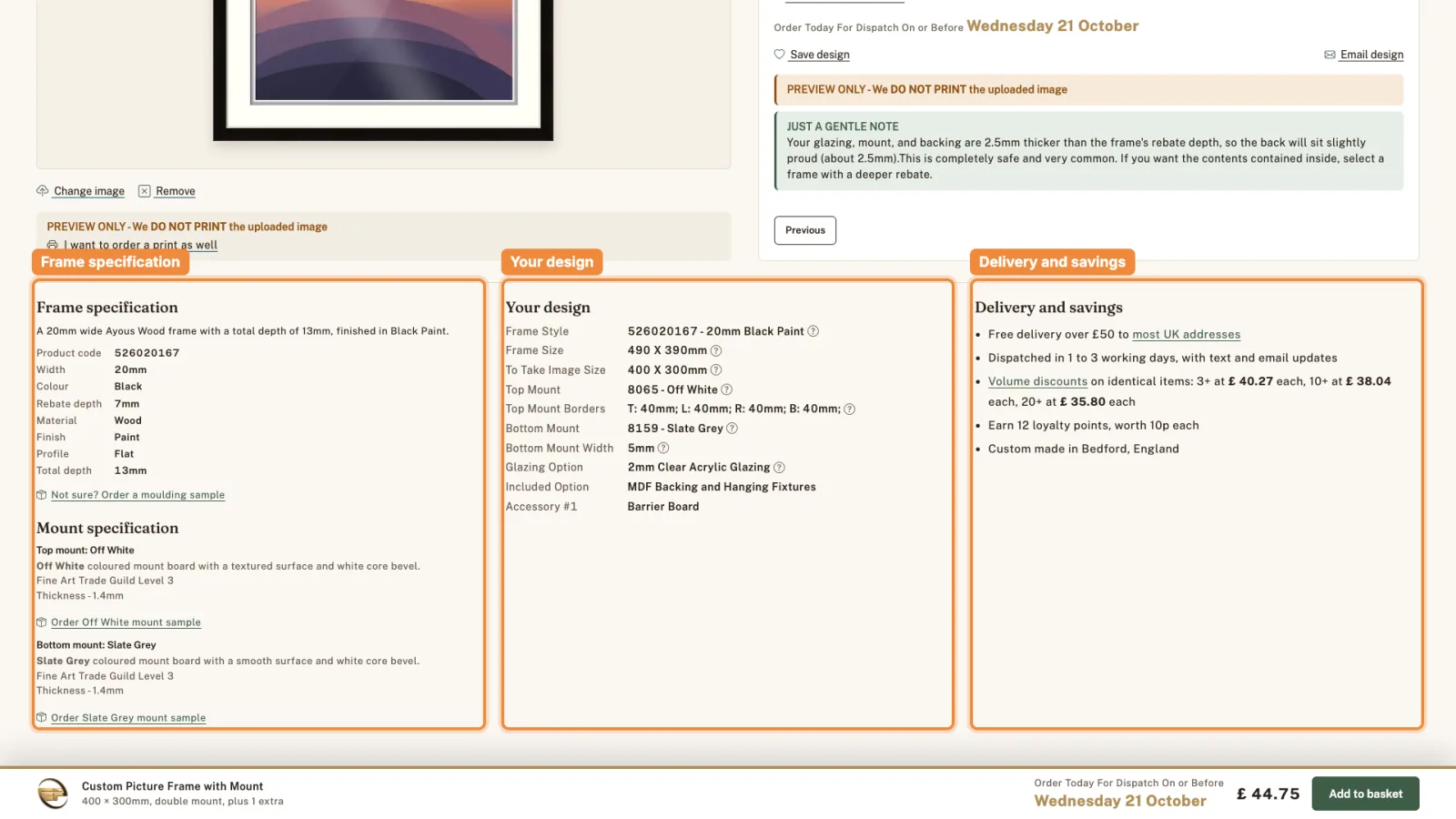Click the £ 44.75 price in bottom bar
Image resolution: width=1456 pixels, height=819 pixels.
[1268, 794]
